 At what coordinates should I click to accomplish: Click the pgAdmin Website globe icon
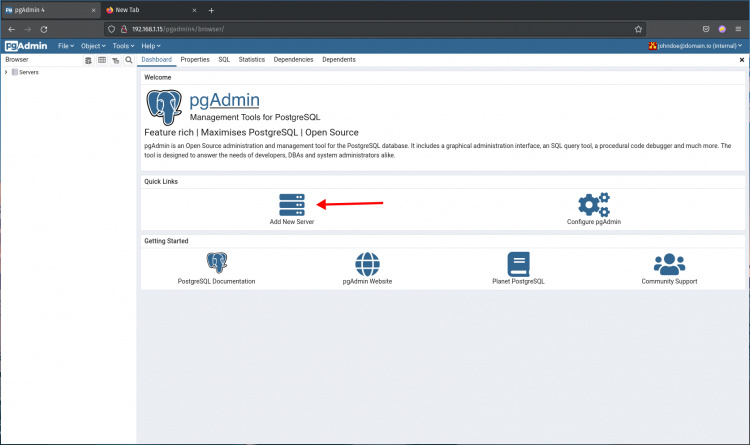point(367,263)
